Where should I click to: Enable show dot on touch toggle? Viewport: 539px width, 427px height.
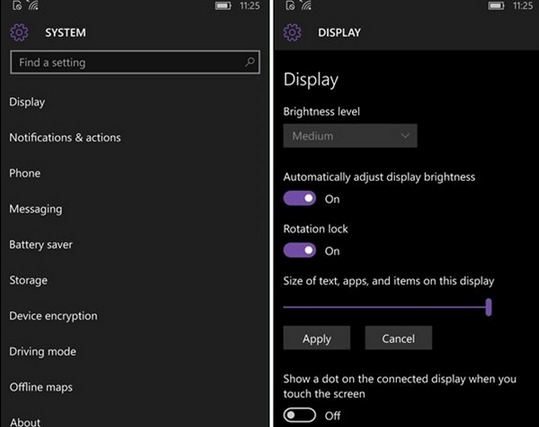pos(299,415)
